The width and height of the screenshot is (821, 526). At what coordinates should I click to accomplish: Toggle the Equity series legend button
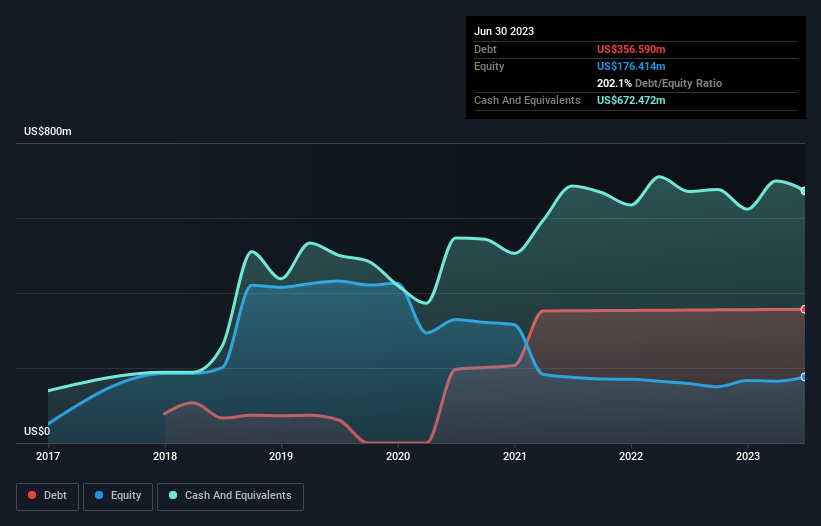click(x=118, y=496)
